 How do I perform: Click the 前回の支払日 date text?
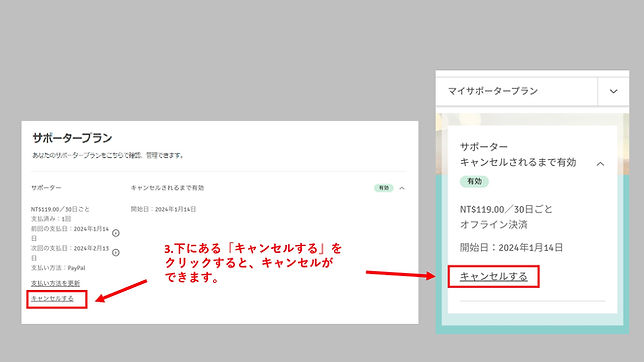tap(70, 233)
